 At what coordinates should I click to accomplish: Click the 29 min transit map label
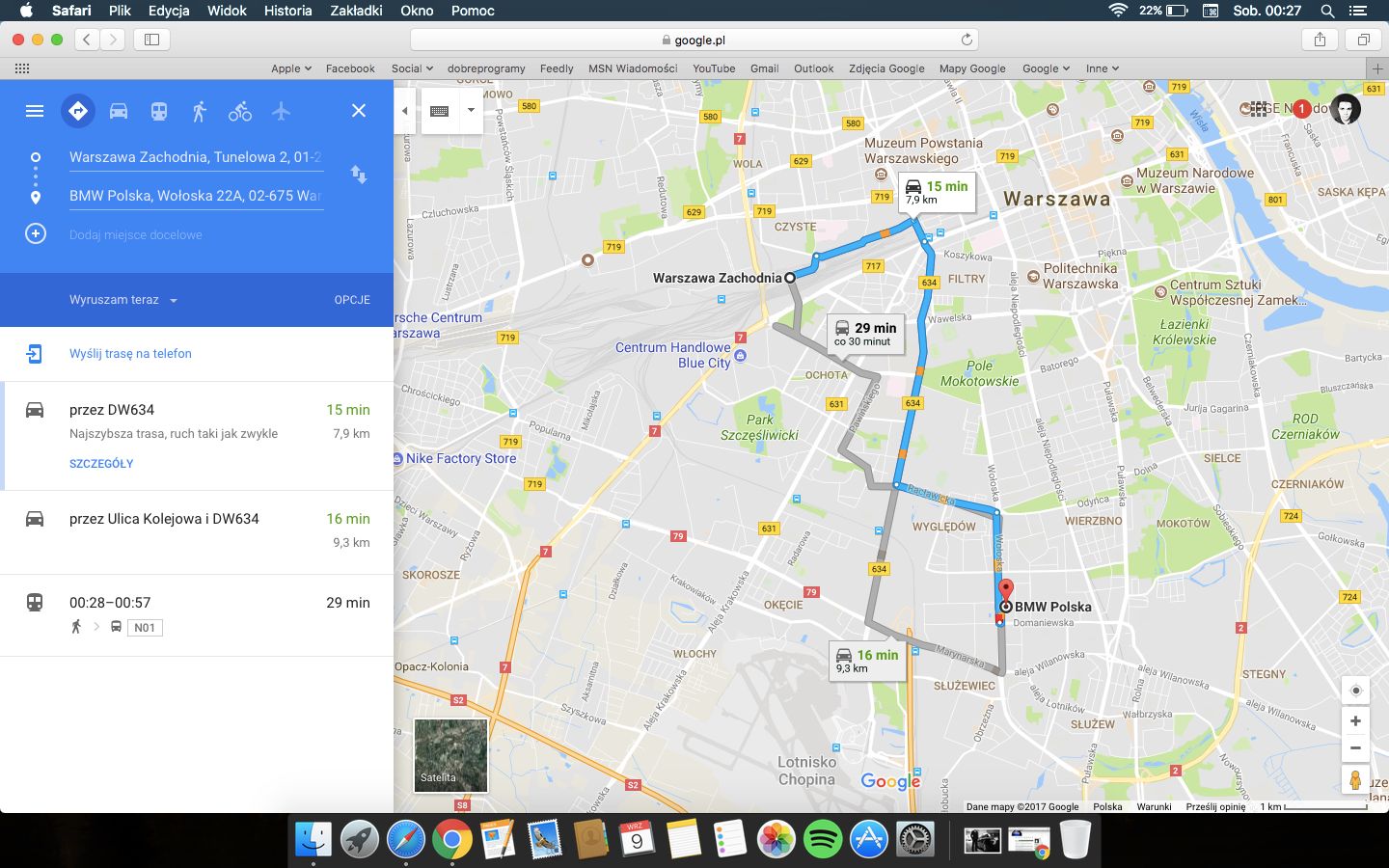865,334
